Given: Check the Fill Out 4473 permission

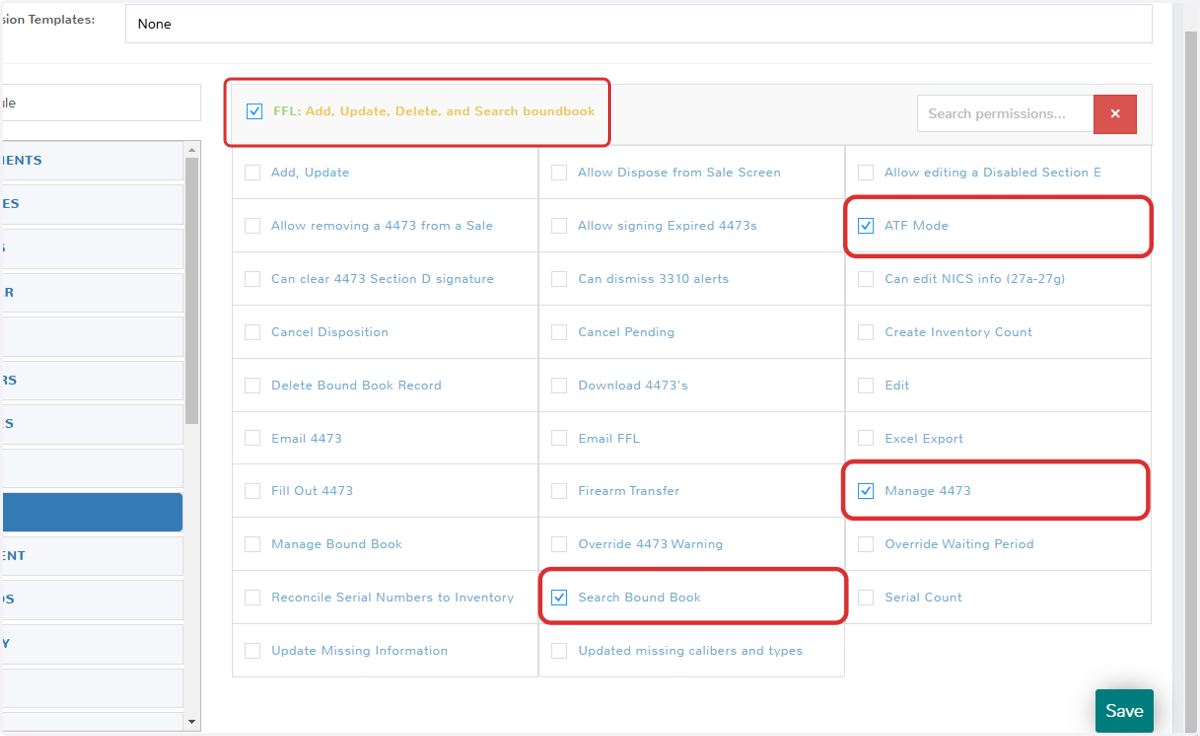Looking at the screenshot, I should point(253,491).
